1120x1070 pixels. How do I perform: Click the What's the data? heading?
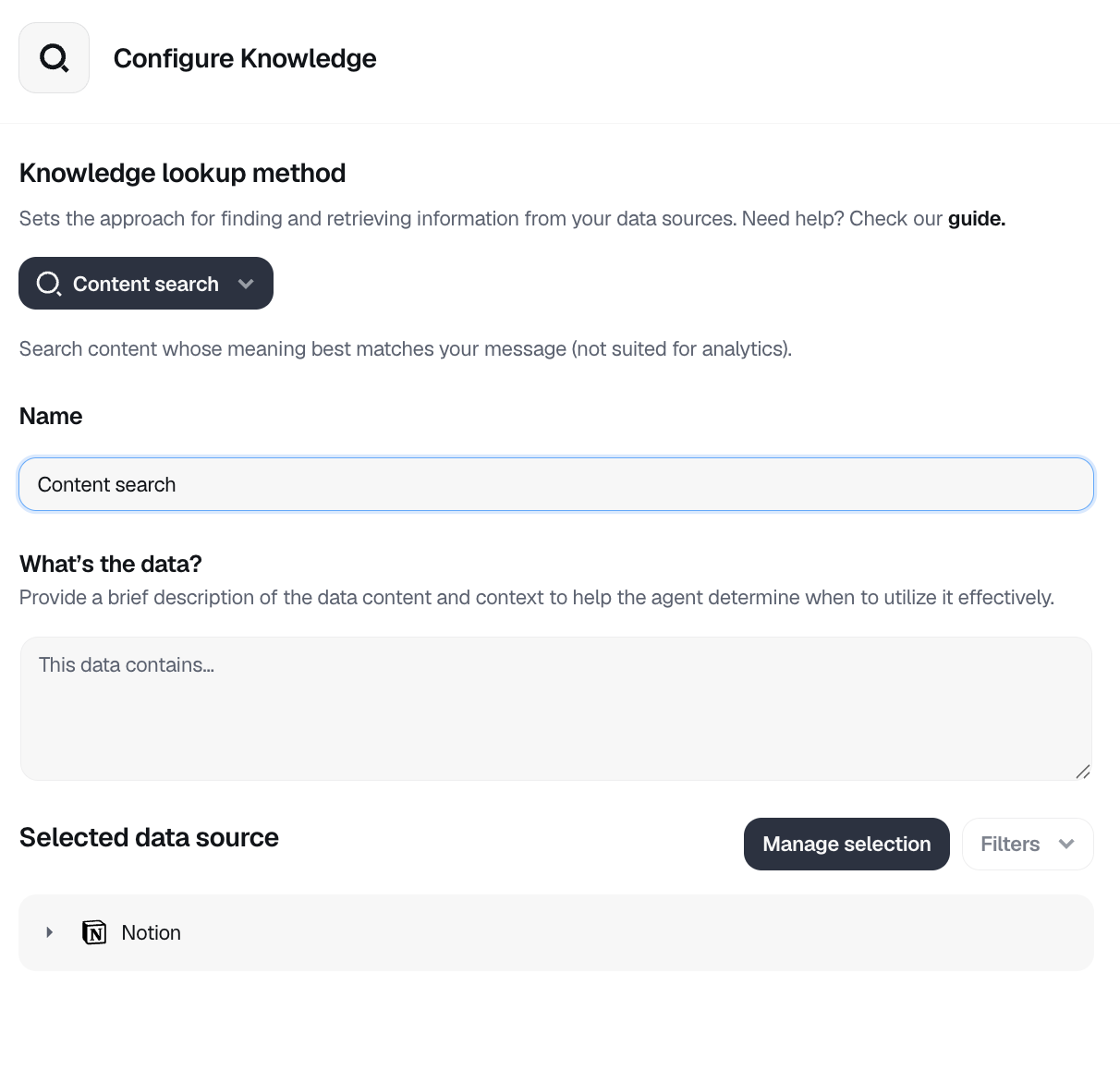(x=111, y=564)
